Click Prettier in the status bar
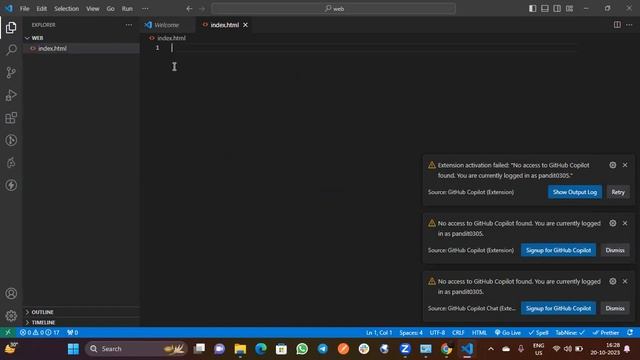This screenshot has height=360, width=640. click(x=606, y=332)
